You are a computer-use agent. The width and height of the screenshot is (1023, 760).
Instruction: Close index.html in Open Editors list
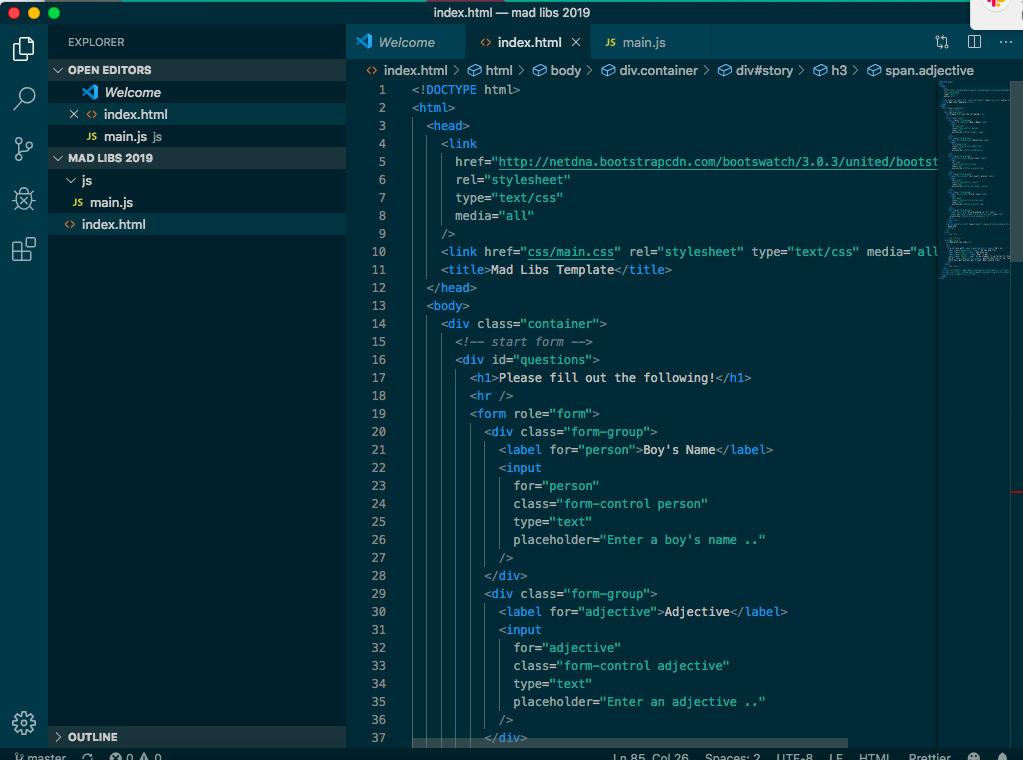click(74, 114)
